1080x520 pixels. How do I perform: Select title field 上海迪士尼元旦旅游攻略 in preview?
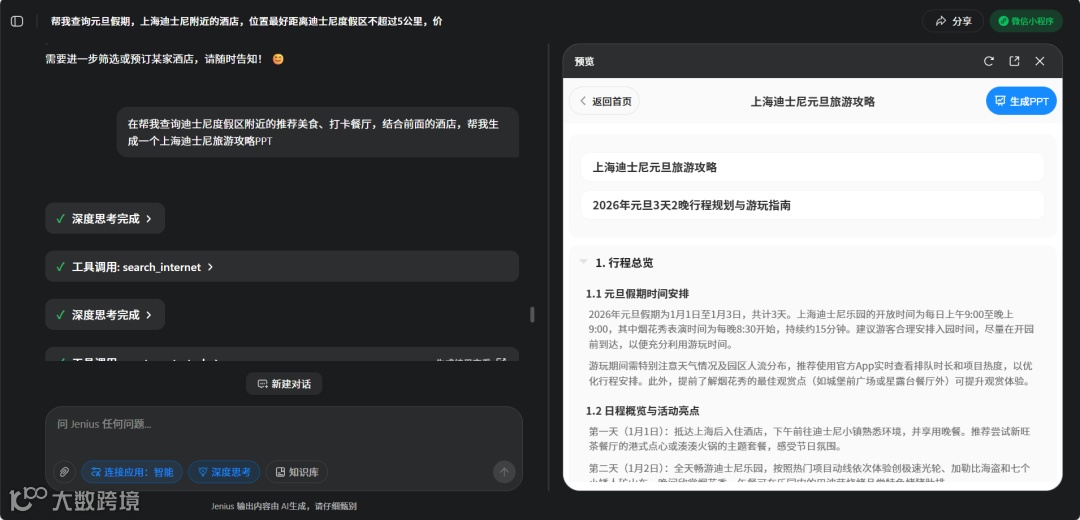pyautogui.click(x=812, y=167)
